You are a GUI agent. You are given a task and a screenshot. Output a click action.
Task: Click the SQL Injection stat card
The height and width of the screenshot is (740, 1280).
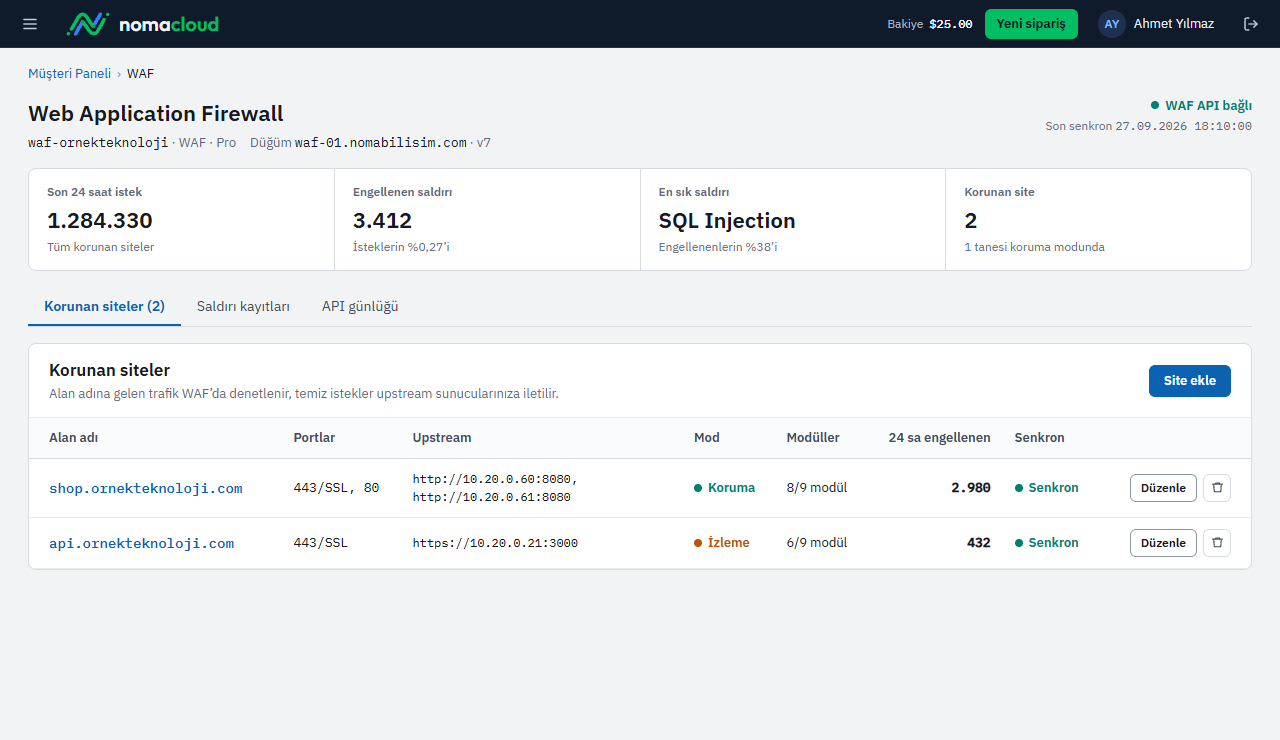pyautogui.click(x=793, y=219)
